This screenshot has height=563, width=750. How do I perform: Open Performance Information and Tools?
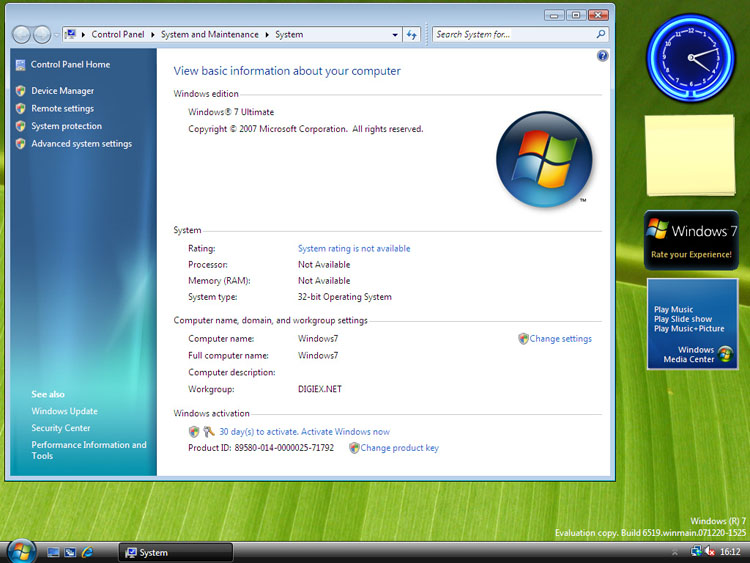point(89,450)
